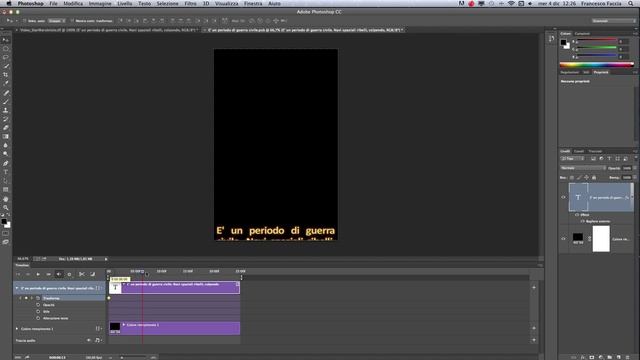640x360 pixels.
Task: Click the foreground color swatch in toolbox
Action: 4,222
